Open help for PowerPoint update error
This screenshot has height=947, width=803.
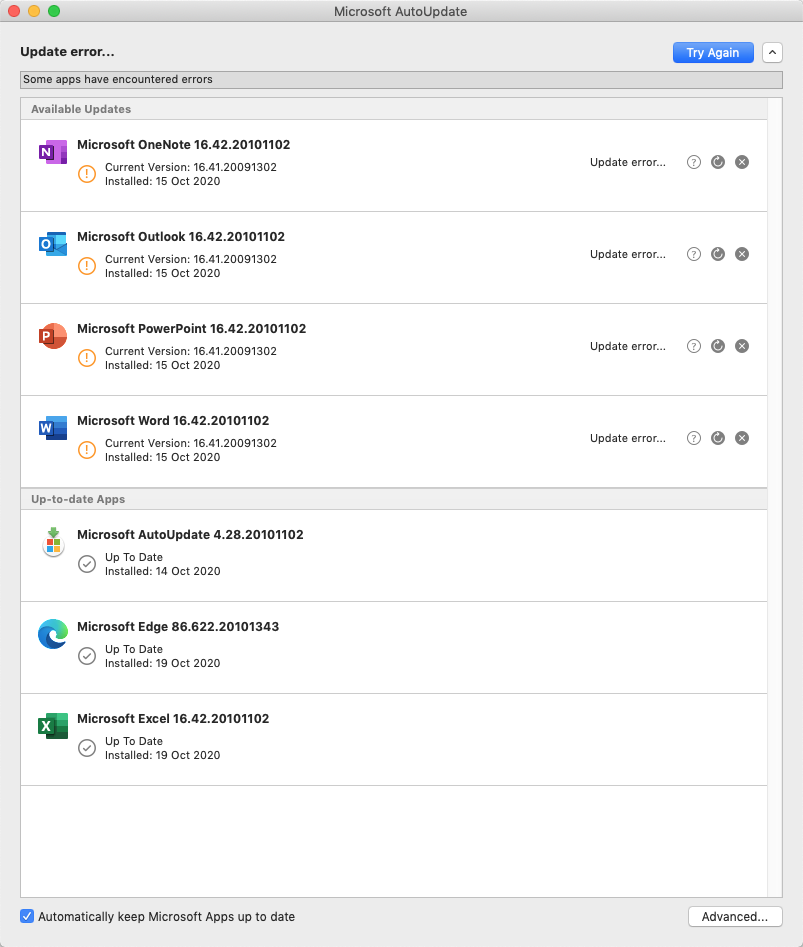[x=694, y=346]
